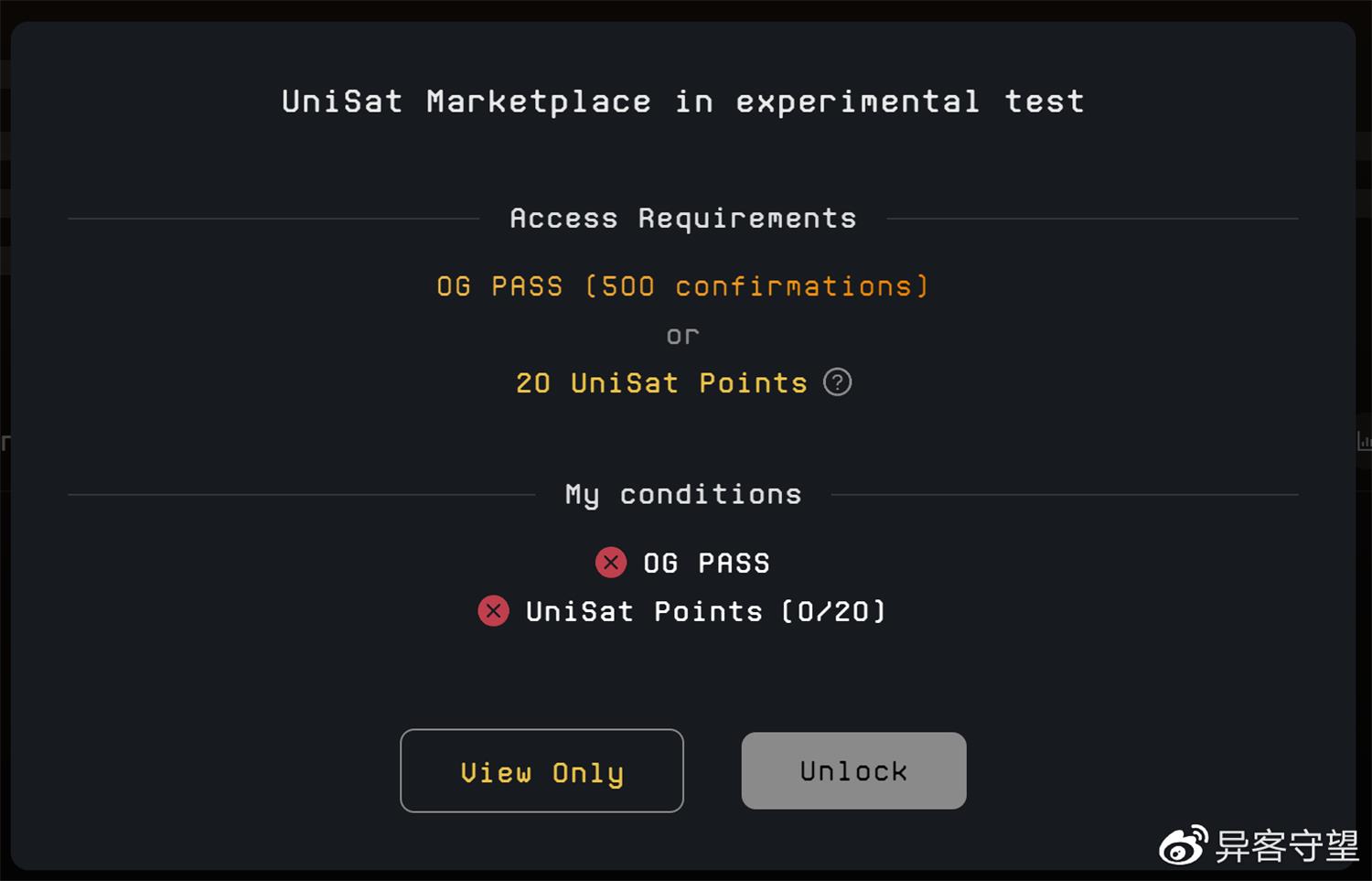Click the divider line right of My conditions
Screen dimensions: 1372x881
tap(1065, 495)
